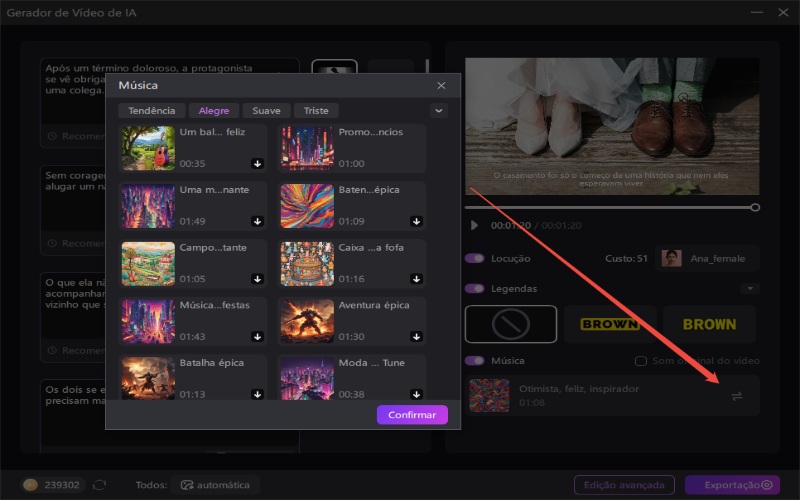Select the "Caixa ...a fofa" thumbnail
800x500 pixels.
[x=307, y=264]
